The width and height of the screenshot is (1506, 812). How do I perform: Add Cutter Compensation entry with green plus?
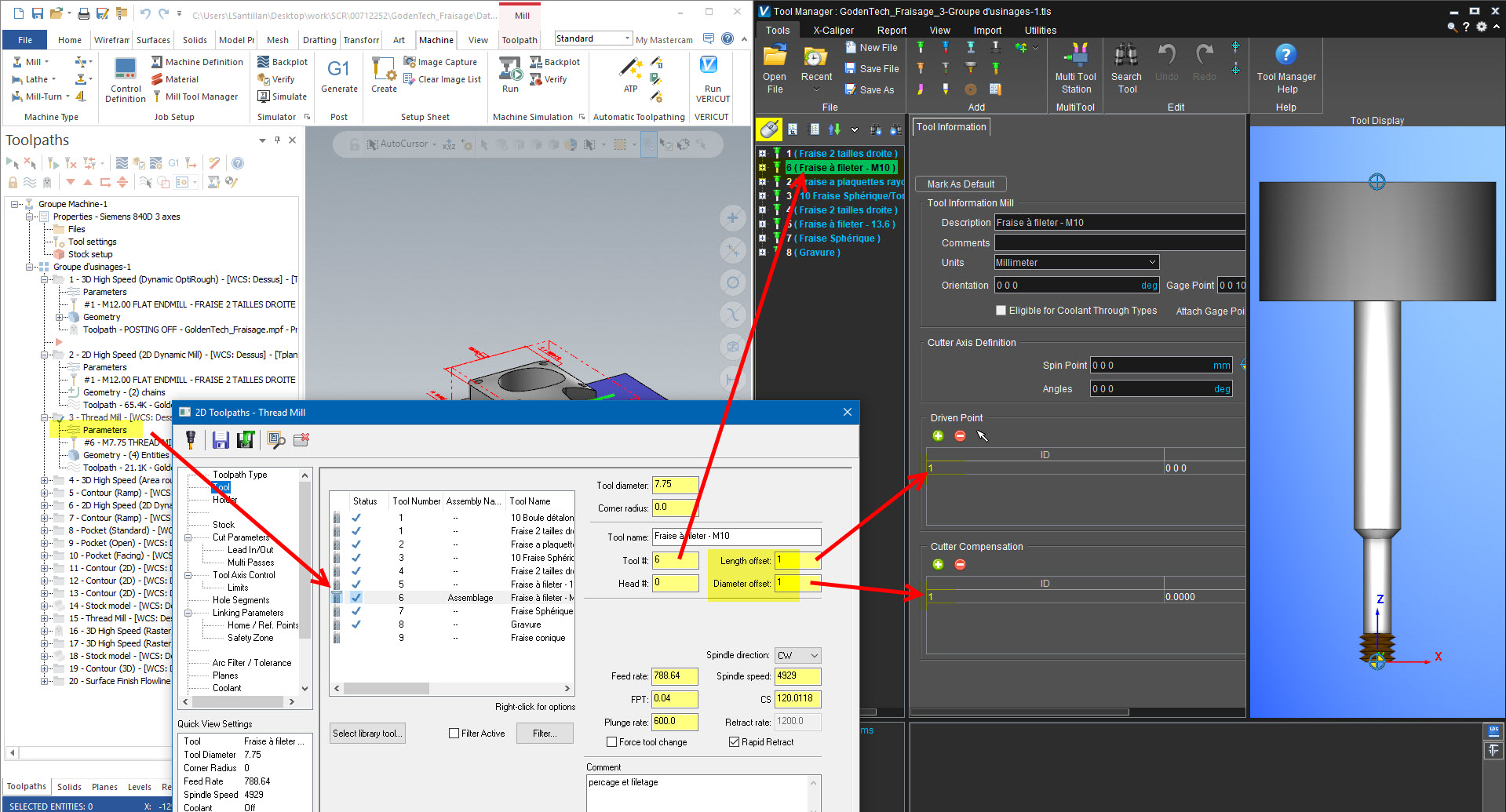coord(938,564)
